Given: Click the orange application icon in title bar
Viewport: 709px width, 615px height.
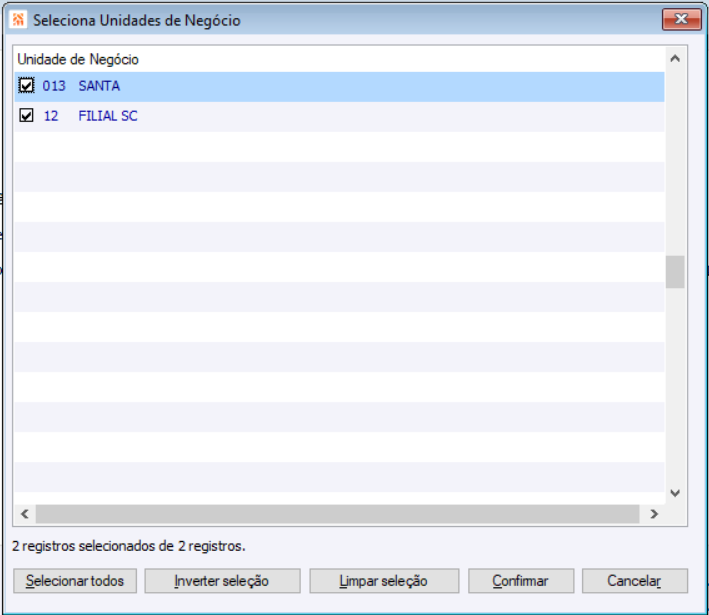Looking at the screenshot, I should (18, 19).
